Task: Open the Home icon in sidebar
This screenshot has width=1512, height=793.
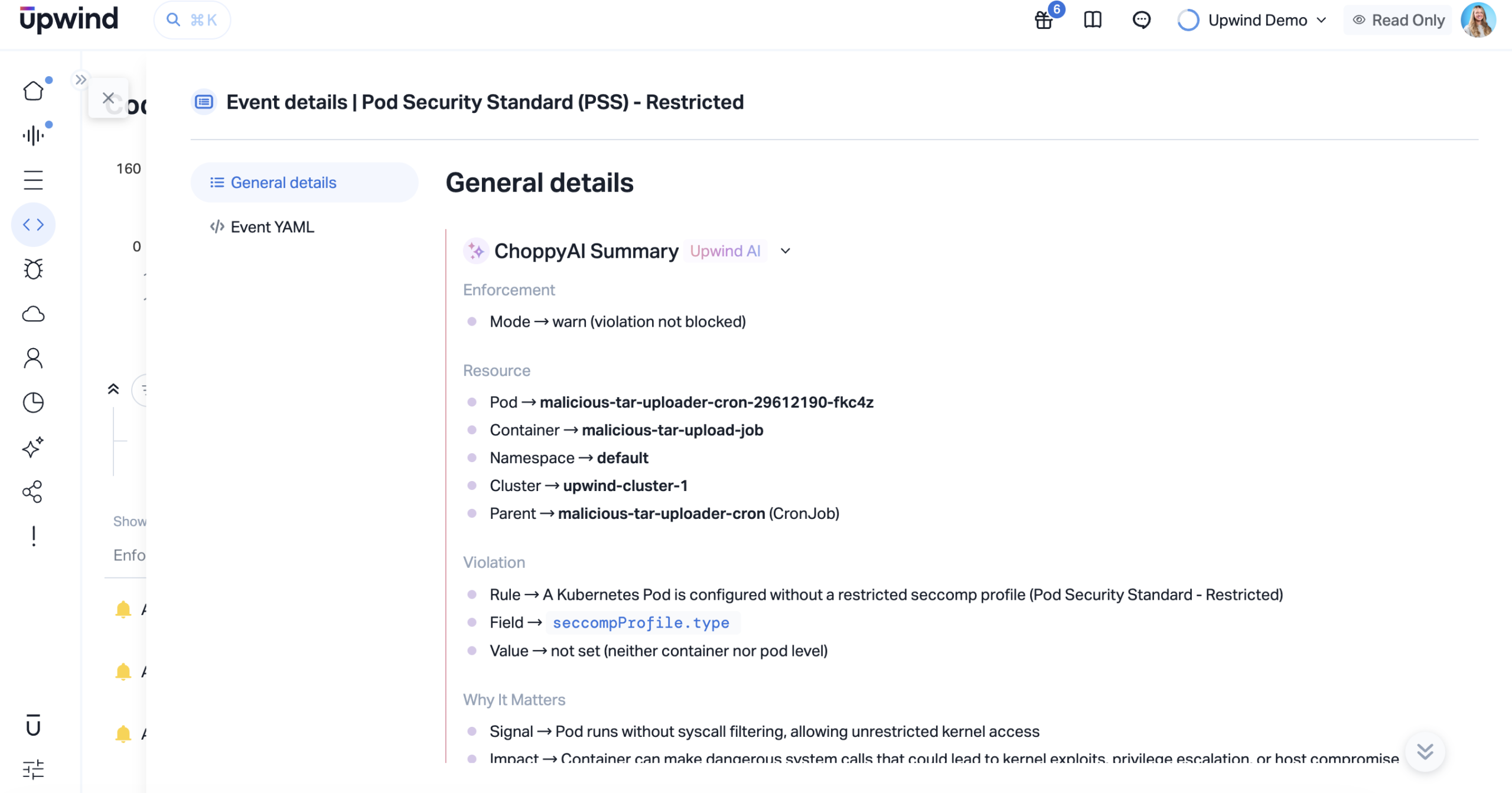Action: (33, 91)
